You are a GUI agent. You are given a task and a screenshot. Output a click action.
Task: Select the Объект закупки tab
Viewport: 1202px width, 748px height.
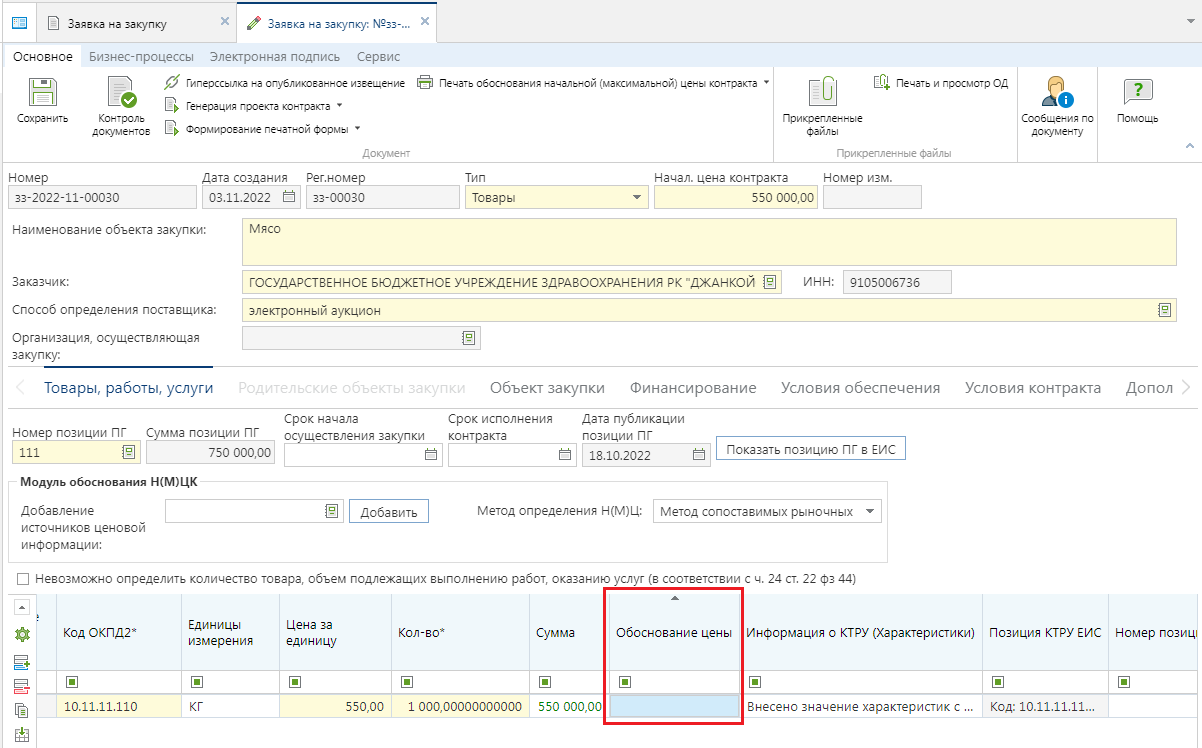[547, 388]
